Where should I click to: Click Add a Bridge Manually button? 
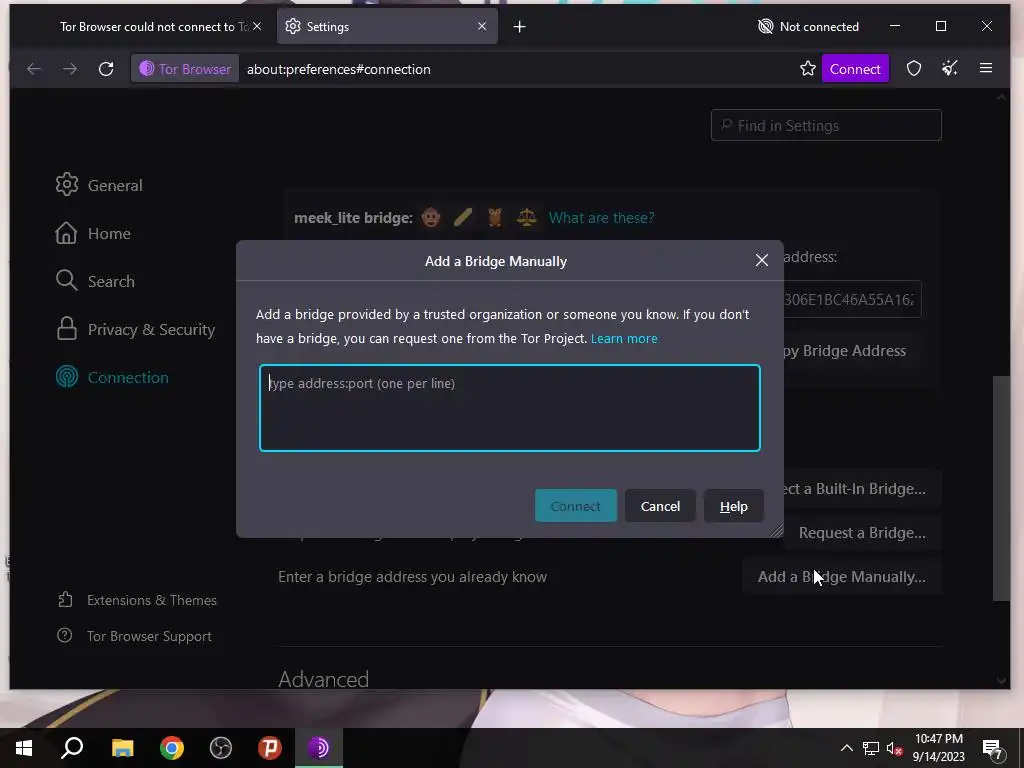(841, 577)
